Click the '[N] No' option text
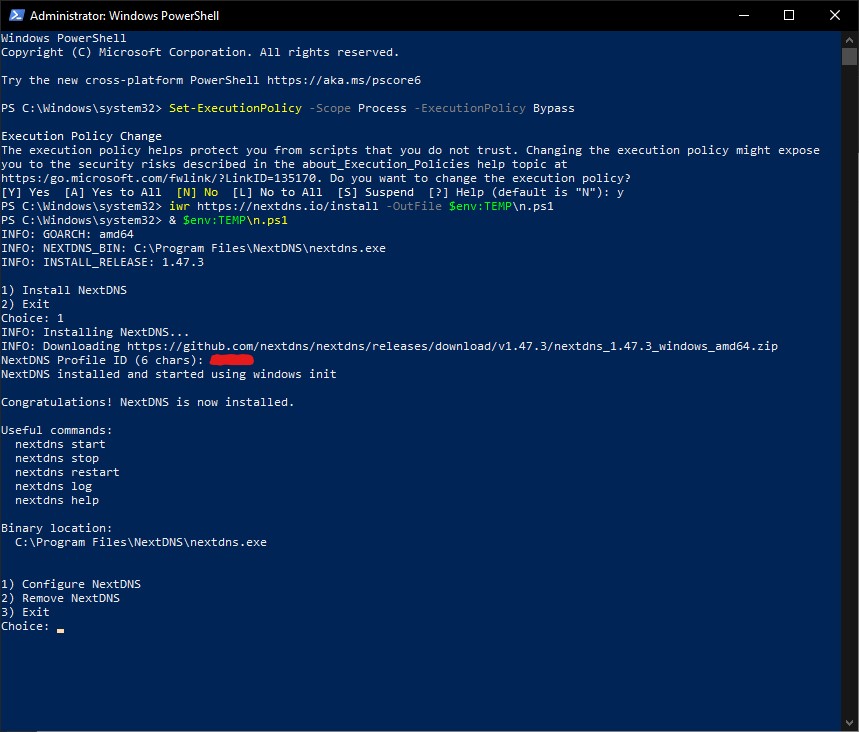This screenshot has width=859, height=732. pos(197,192)
